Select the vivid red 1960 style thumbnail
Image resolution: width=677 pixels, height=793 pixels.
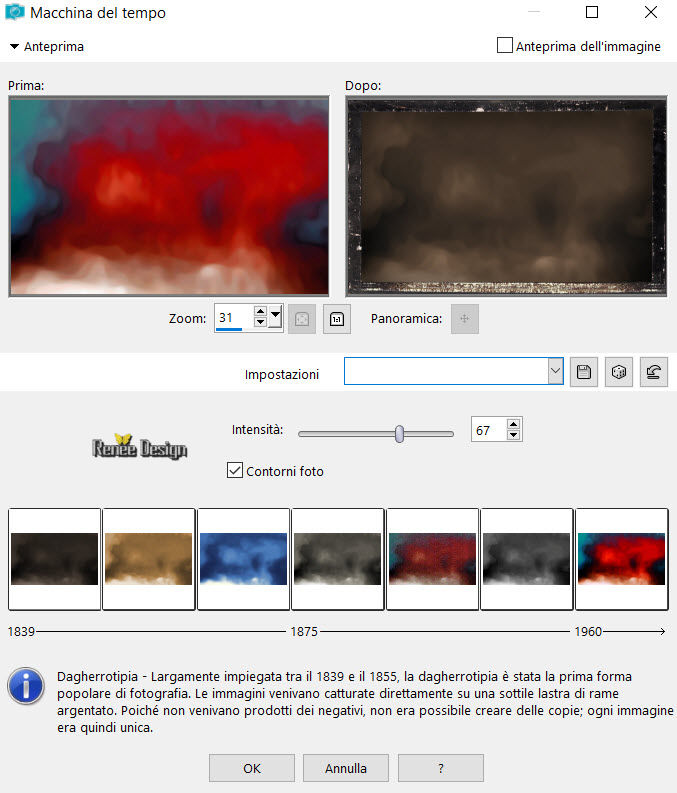click(x=621, y=559)
